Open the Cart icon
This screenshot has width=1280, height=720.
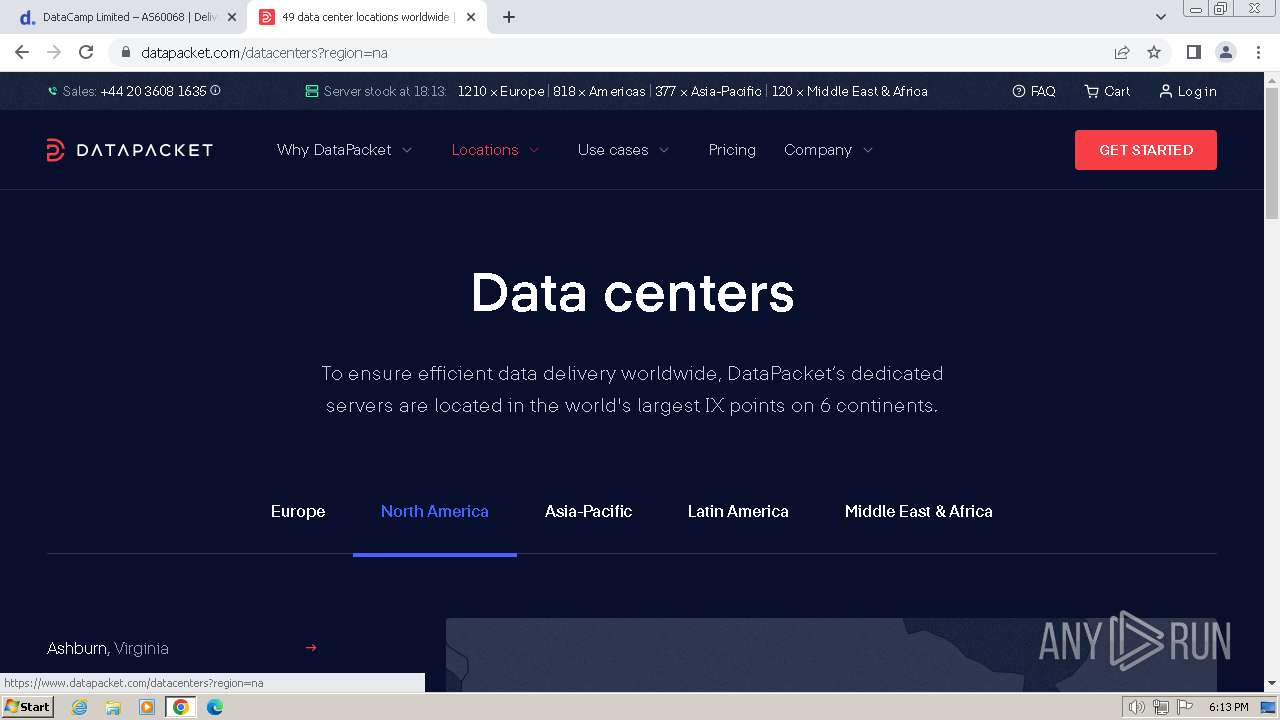[x=1091, y=91]
